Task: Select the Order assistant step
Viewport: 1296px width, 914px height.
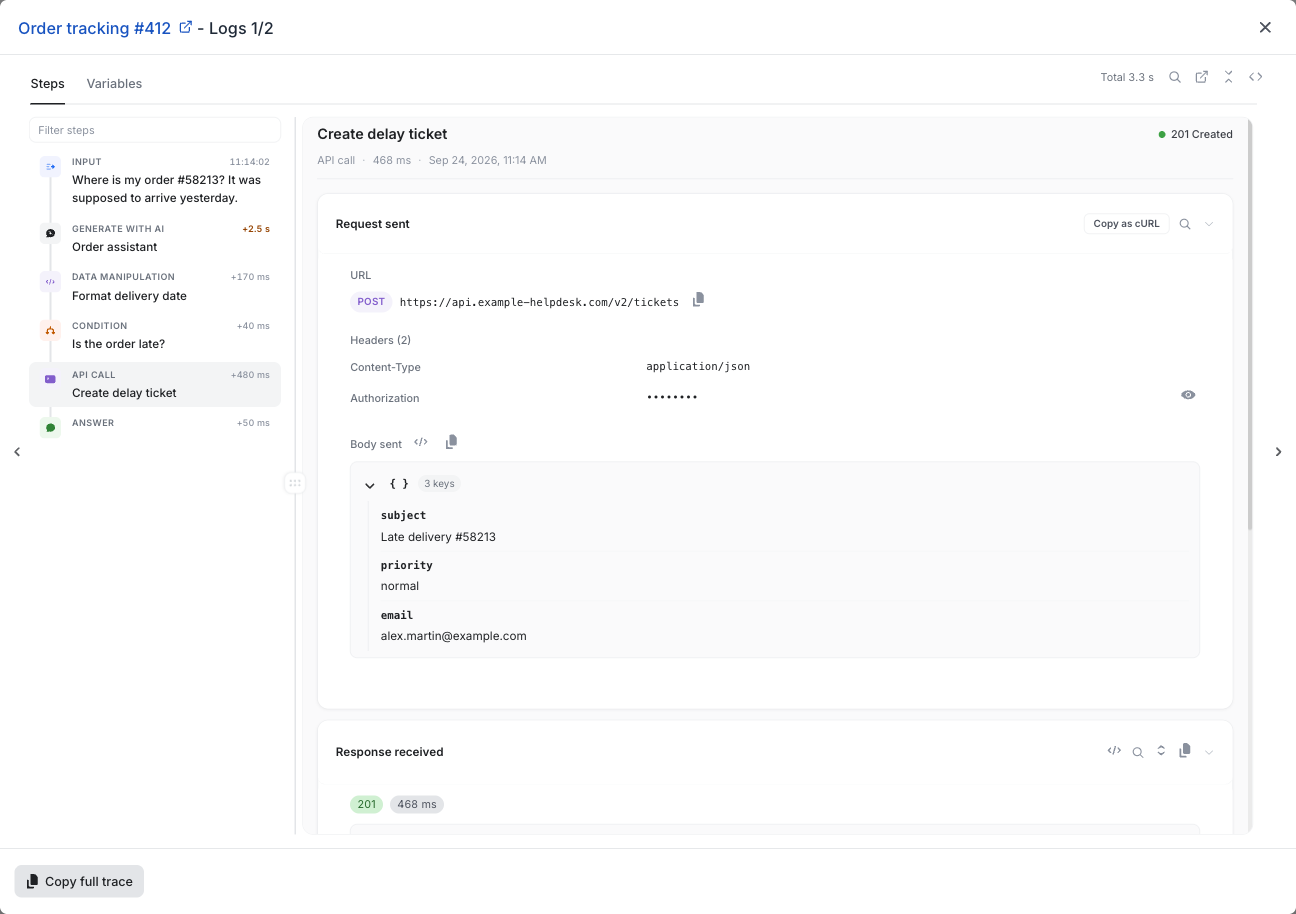Action: [x=155, y=238]
